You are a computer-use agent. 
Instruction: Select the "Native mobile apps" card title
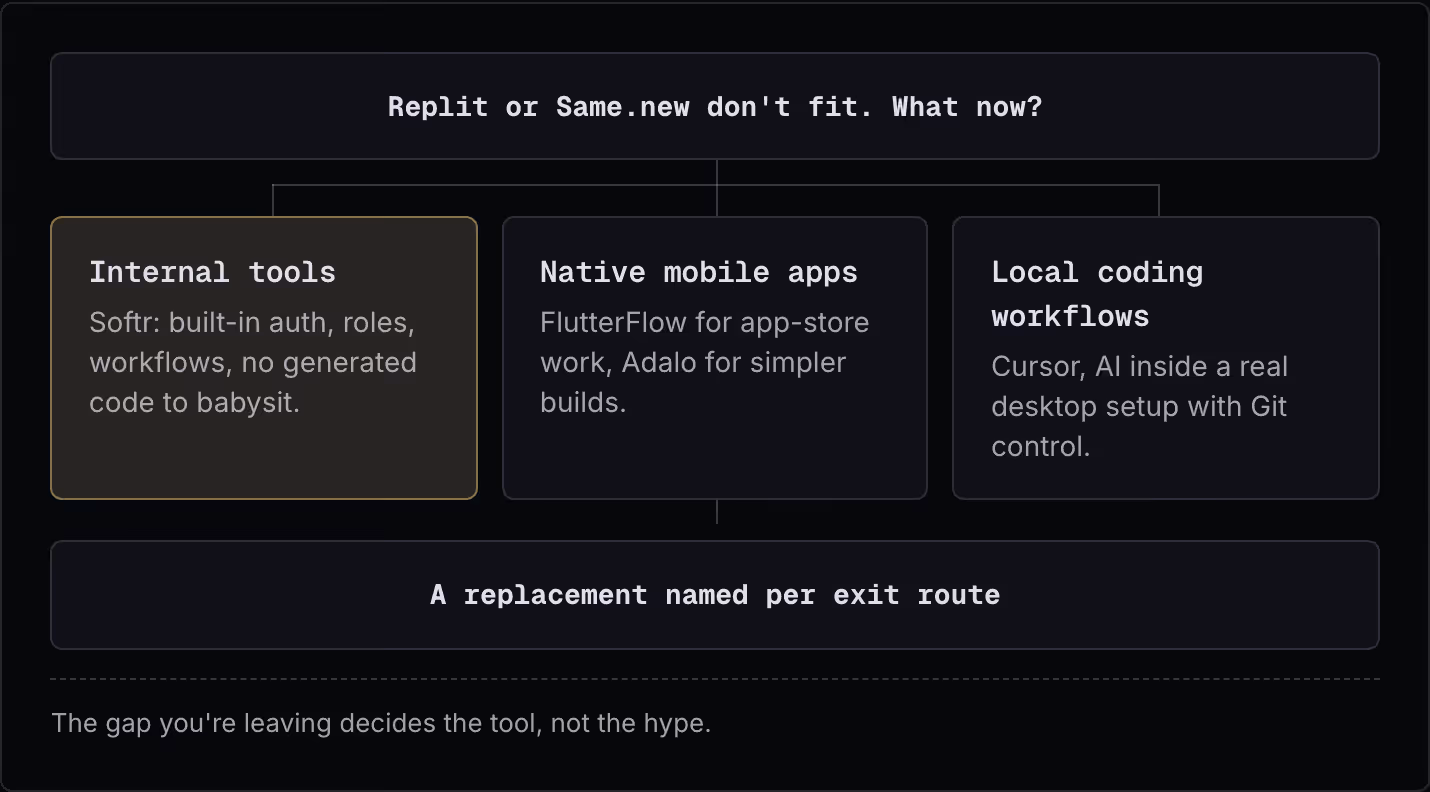point(699,272)
